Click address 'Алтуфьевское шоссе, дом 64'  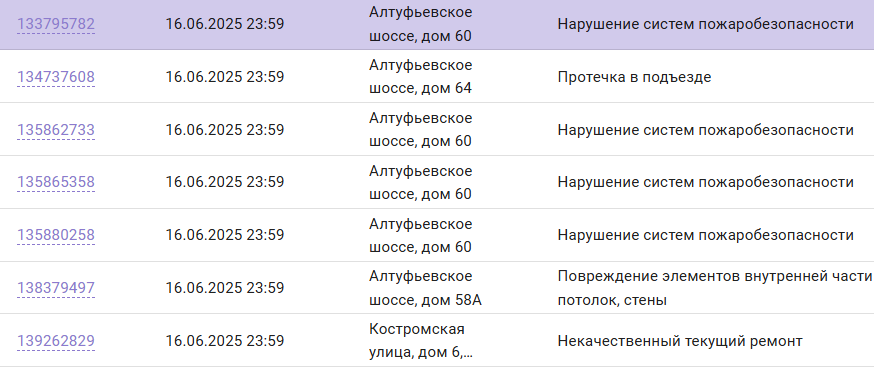421,77
